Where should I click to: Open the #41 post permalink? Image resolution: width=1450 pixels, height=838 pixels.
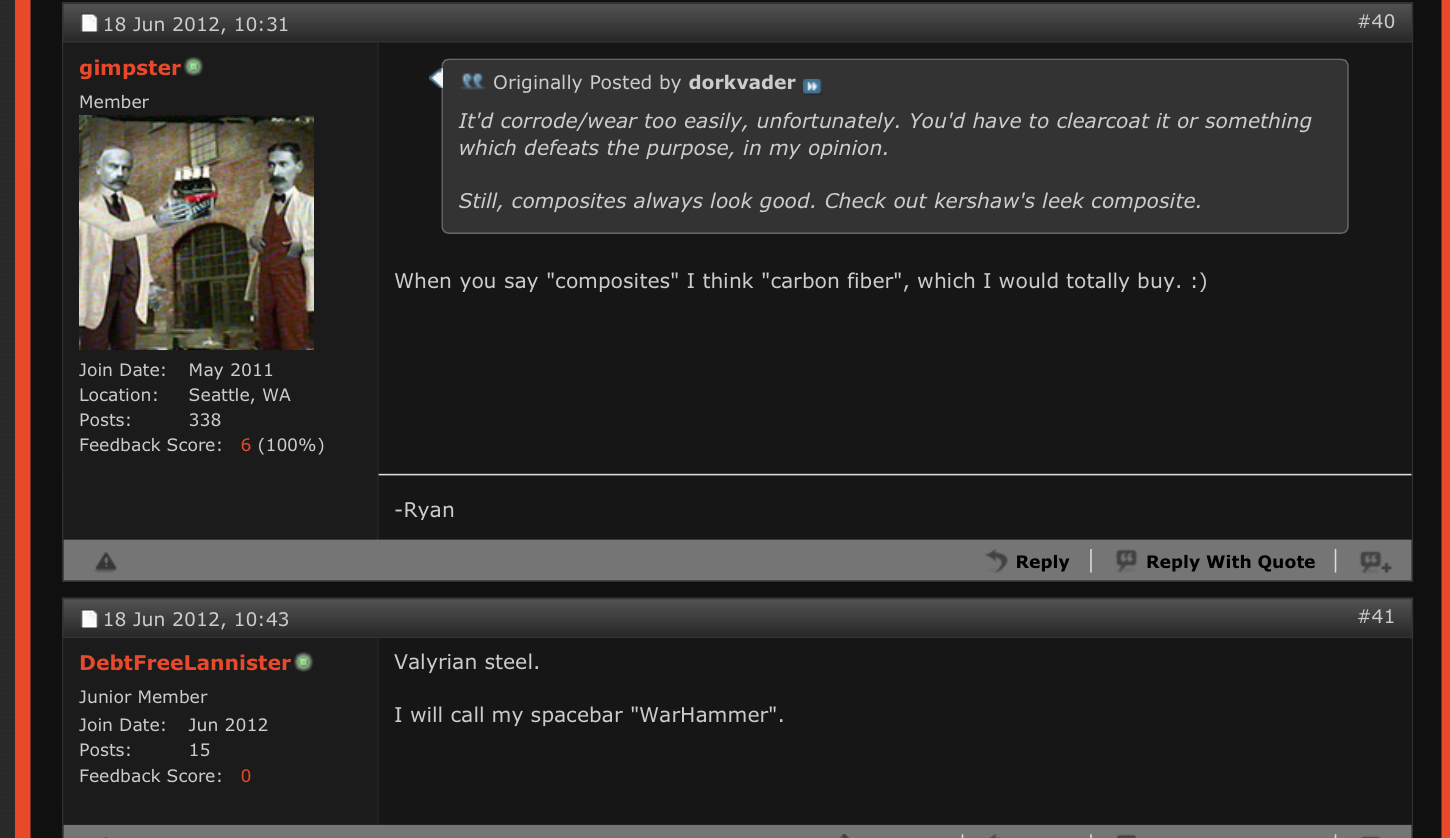1376,616
